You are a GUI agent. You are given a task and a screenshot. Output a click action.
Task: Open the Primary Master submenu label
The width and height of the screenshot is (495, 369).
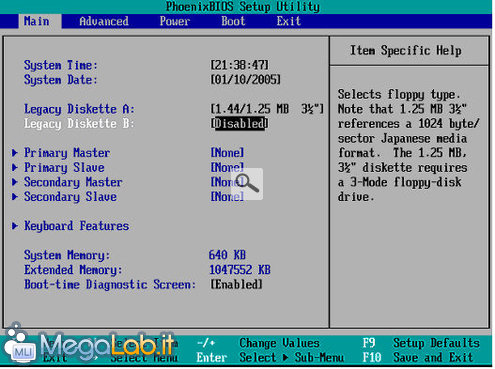pyautogui.click(x=67, y=153)
